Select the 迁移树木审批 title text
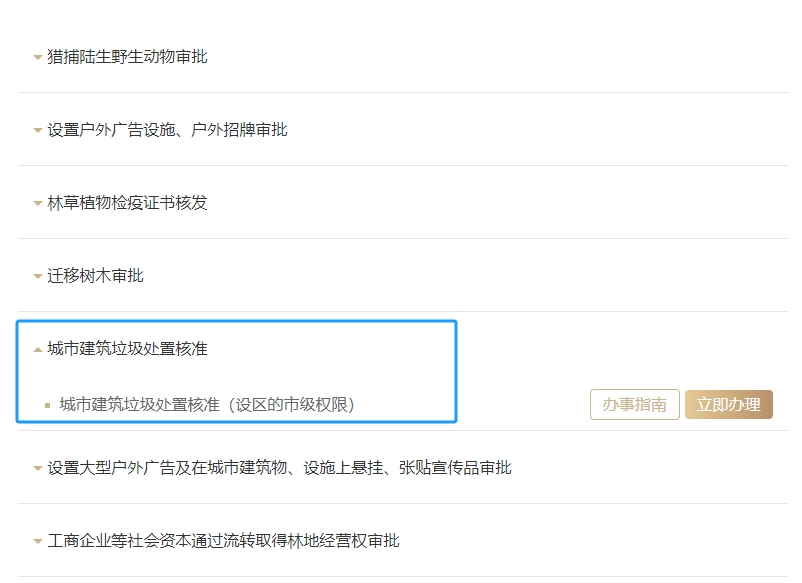The image size is (802, 583). point(95,276)
